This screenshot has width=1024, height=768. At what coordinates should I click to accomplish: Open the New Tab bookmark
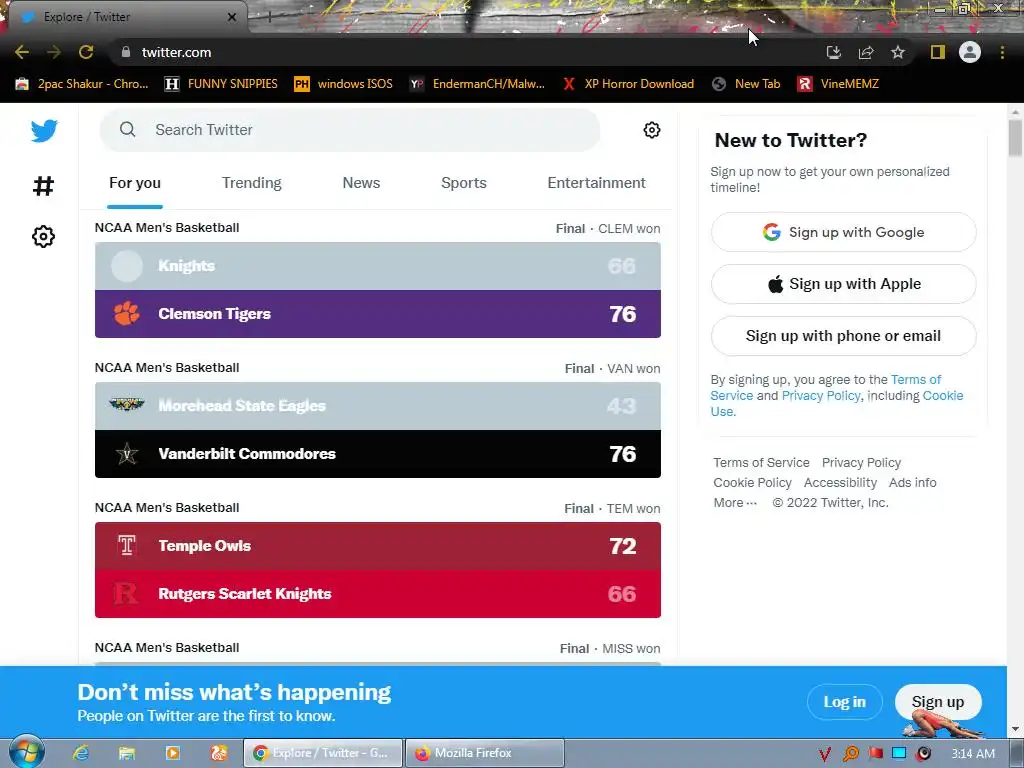[746, 84]
